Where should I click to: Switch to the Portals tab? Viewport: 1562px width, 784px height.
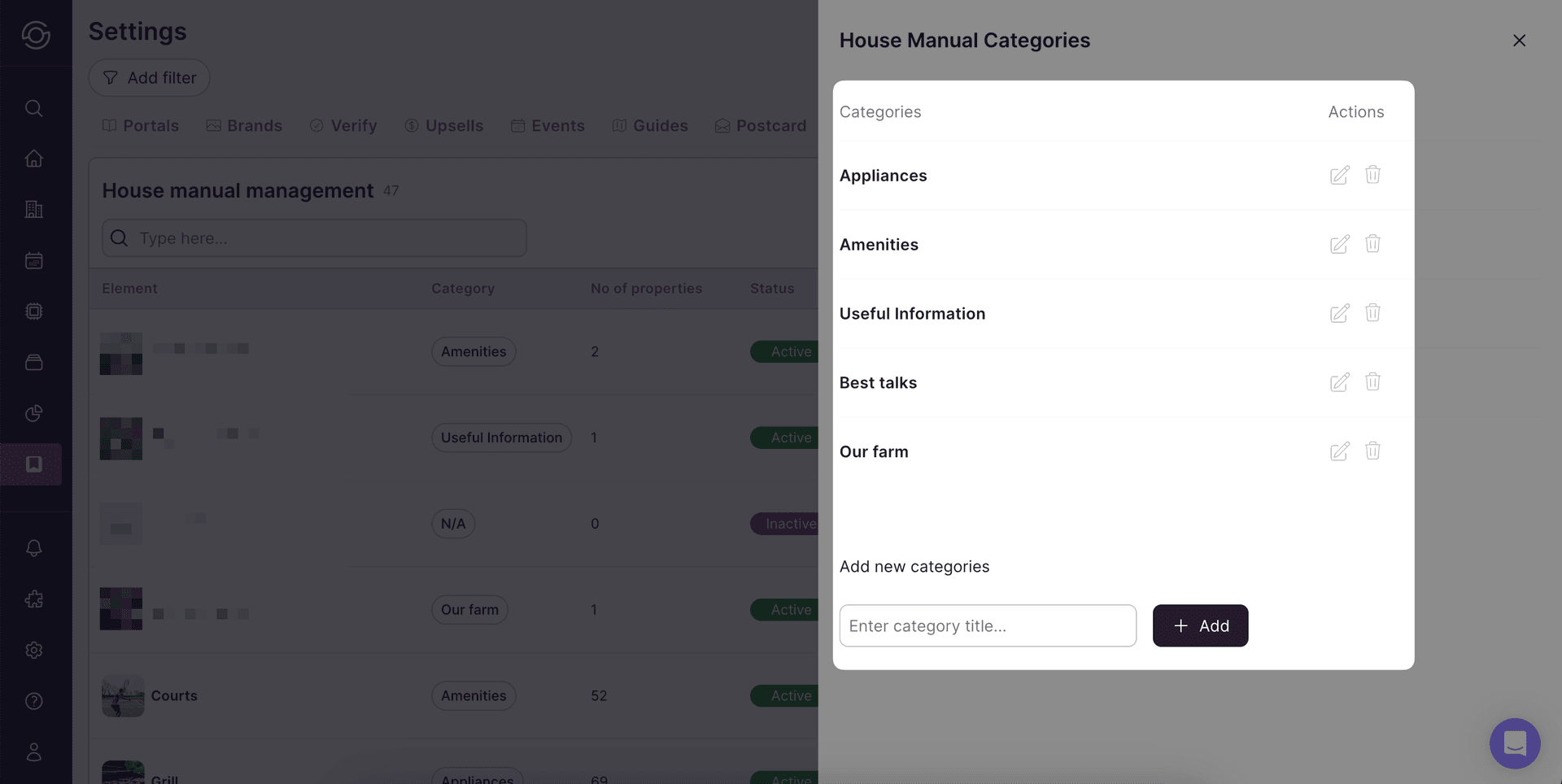pos(140,125)
